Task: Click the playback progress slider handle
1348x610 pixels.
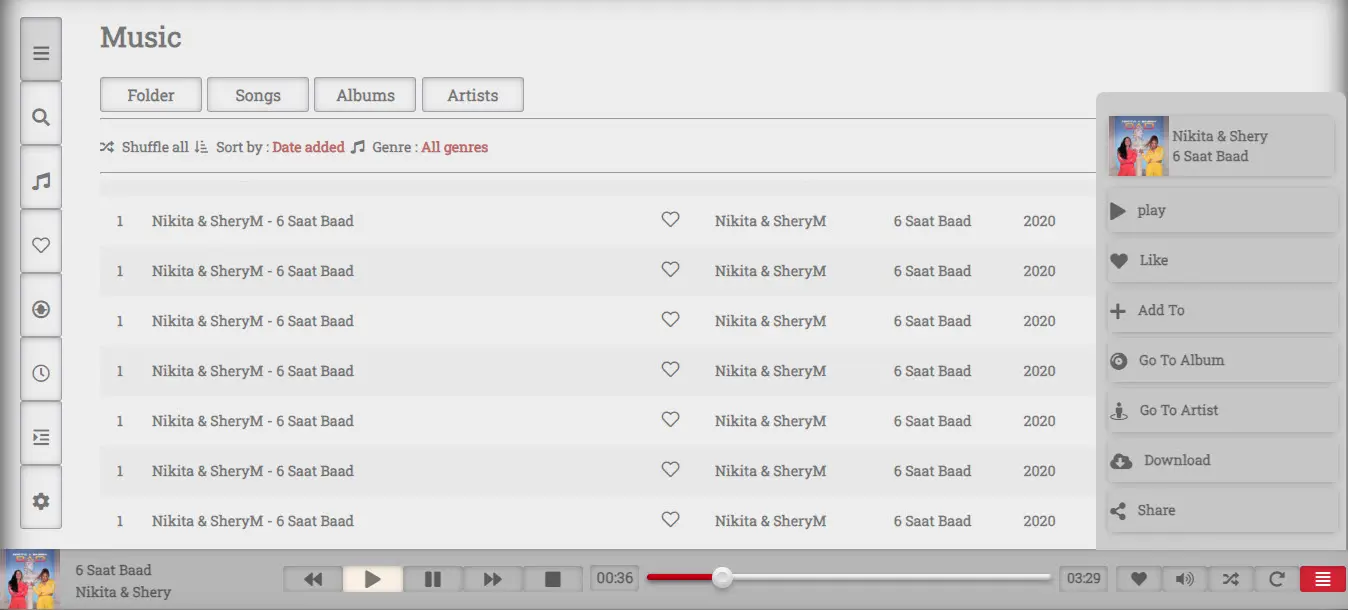Action: (722, 577)
